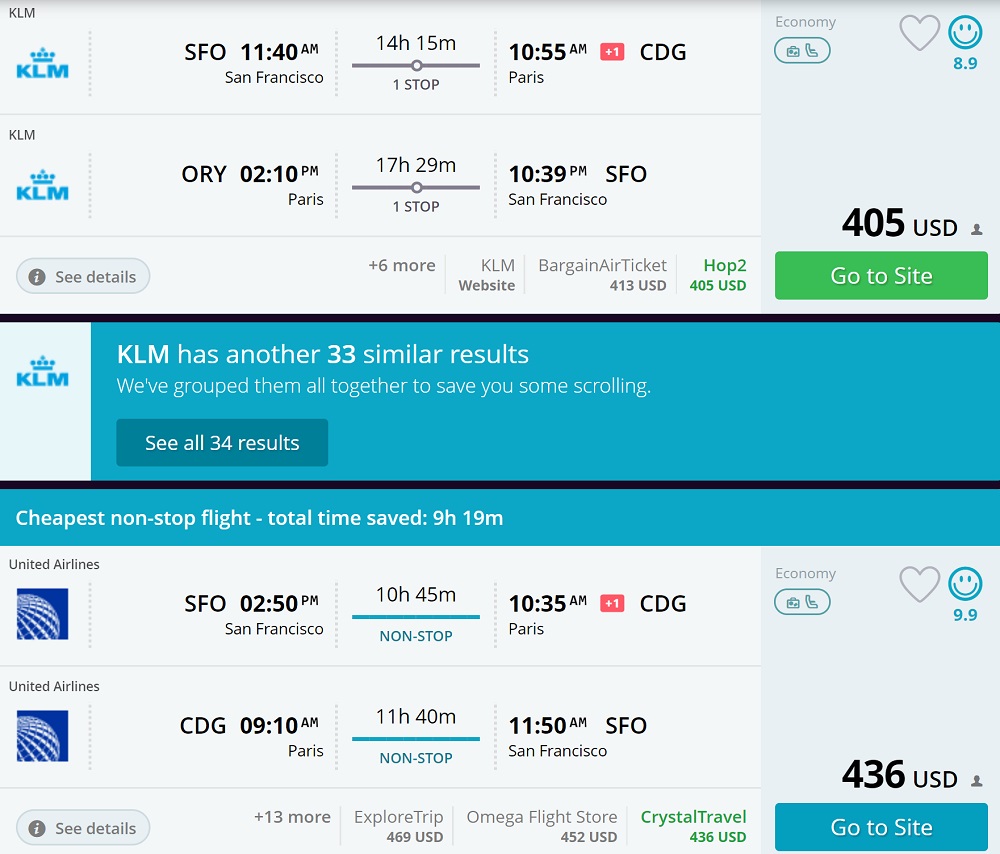Favorite the United Airlines flight heart
Viewport: 1000px width, 854px height.
pos(919,584)
